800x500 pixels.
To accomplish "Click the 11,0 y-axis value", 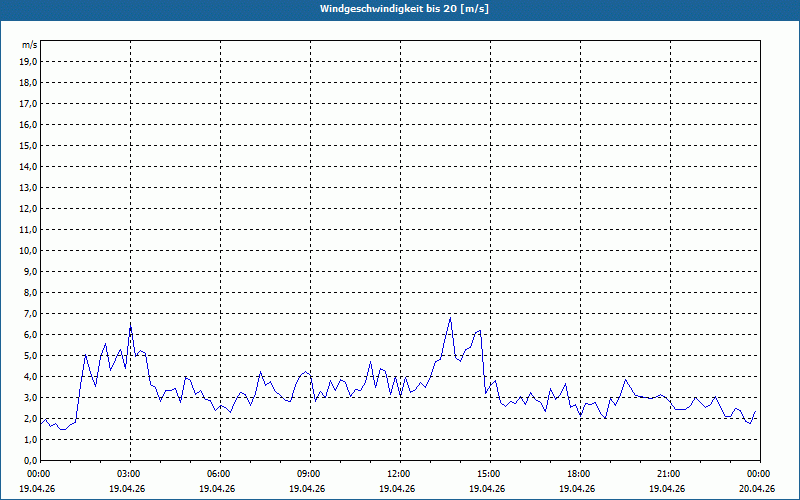I will 28,230.
